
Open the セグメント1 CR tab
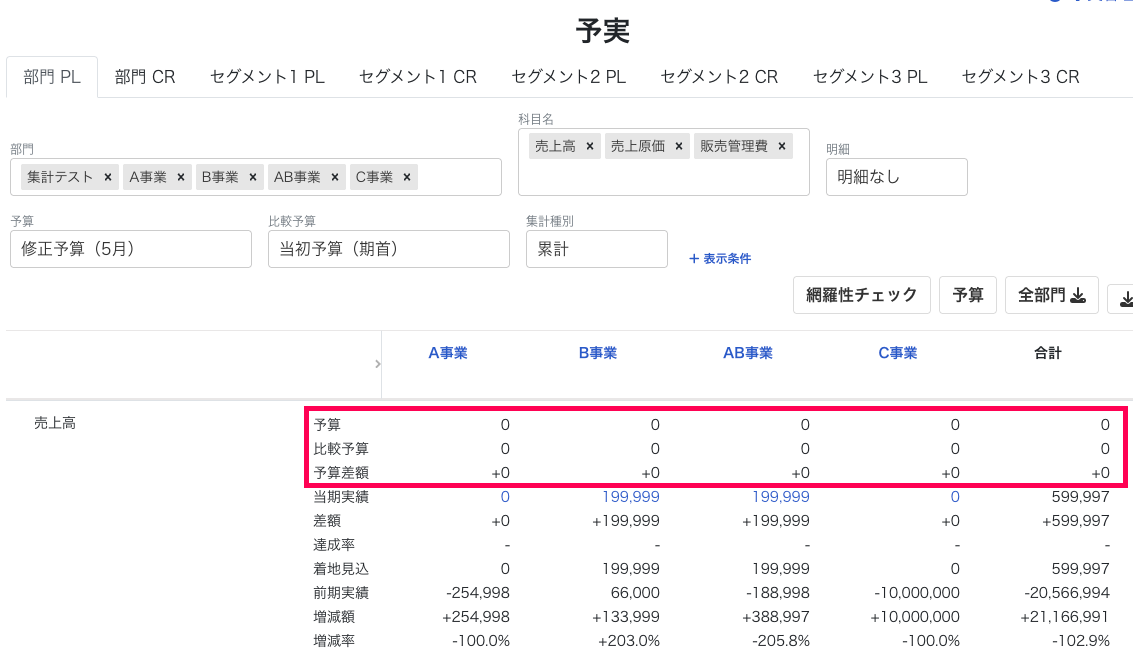point(418,77)
